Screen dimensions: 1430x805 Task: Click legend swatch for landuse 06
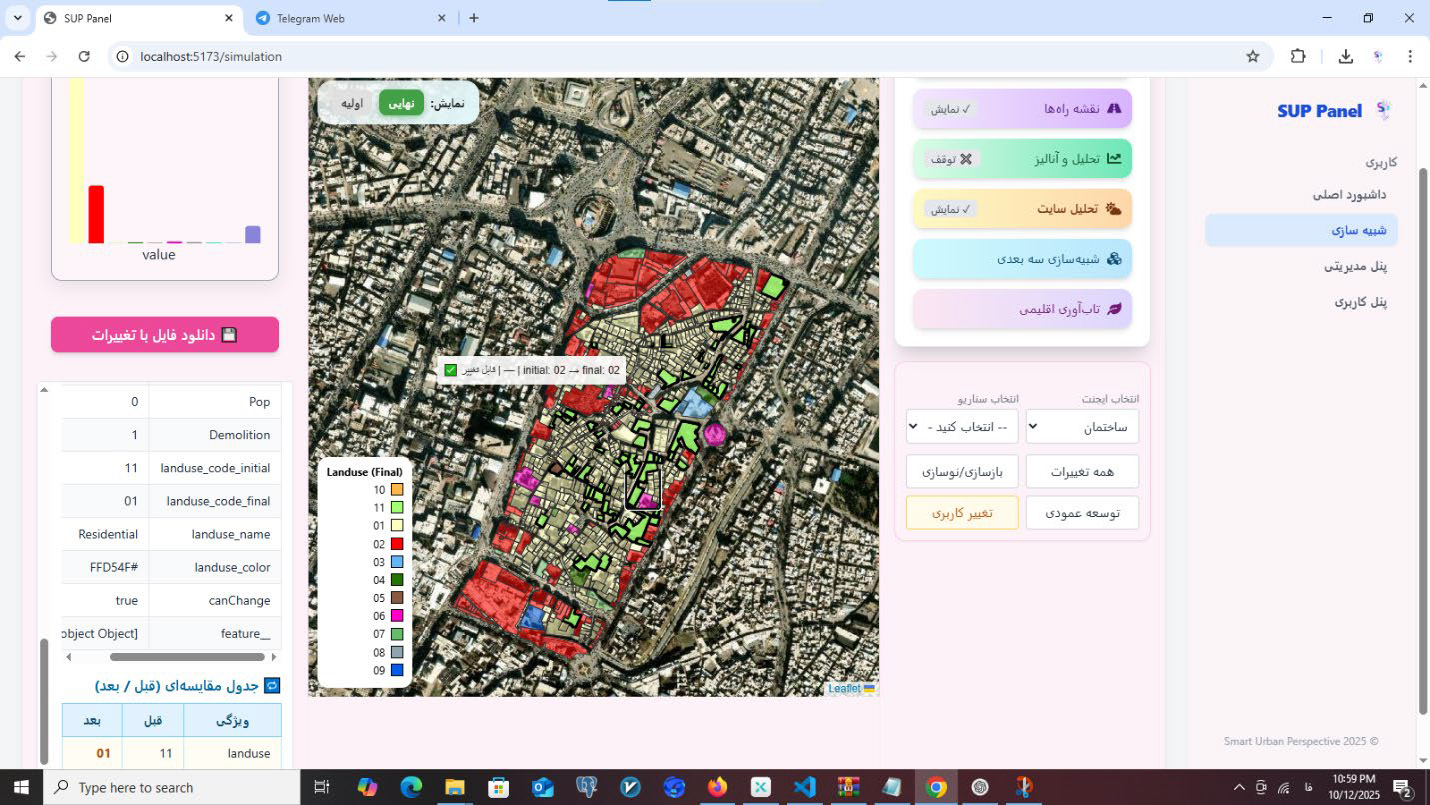click(397, 616)
